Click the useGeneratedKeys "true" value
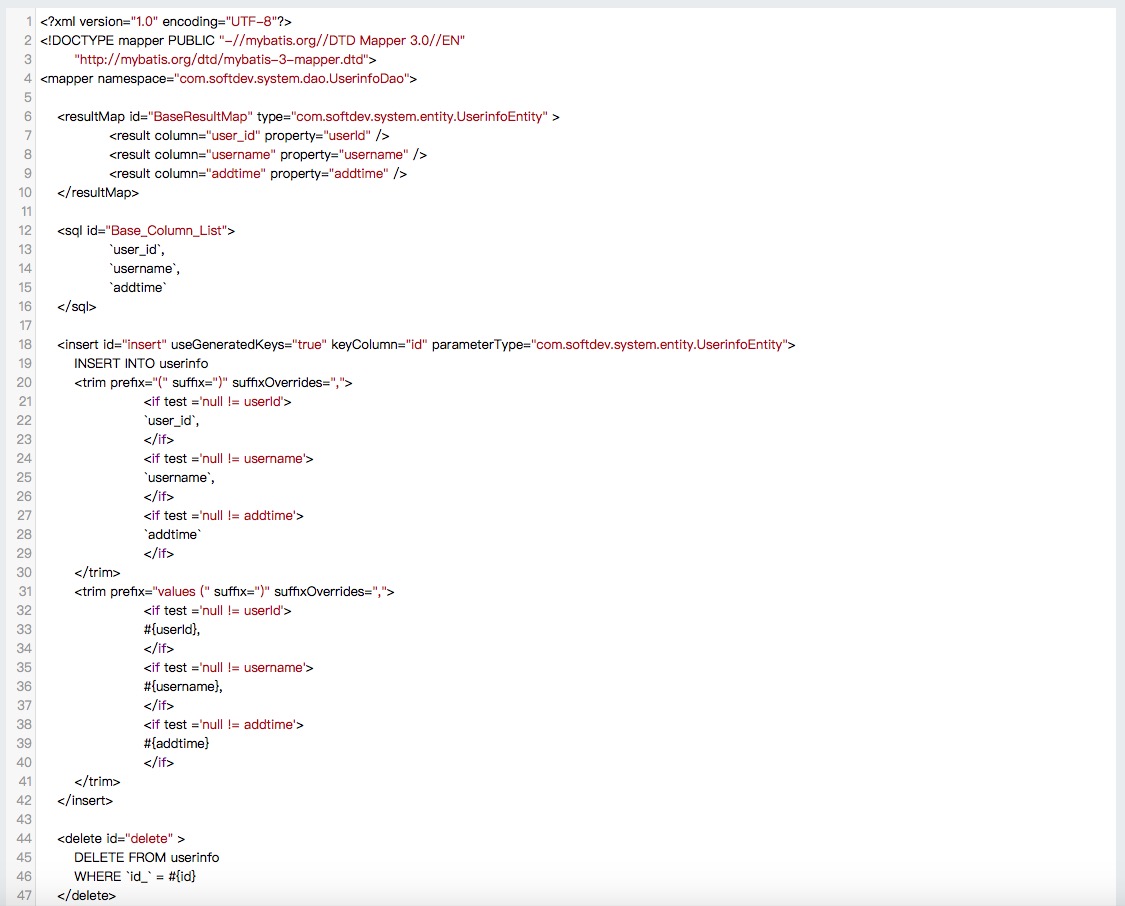The image size is (1125, 906). 310,344
